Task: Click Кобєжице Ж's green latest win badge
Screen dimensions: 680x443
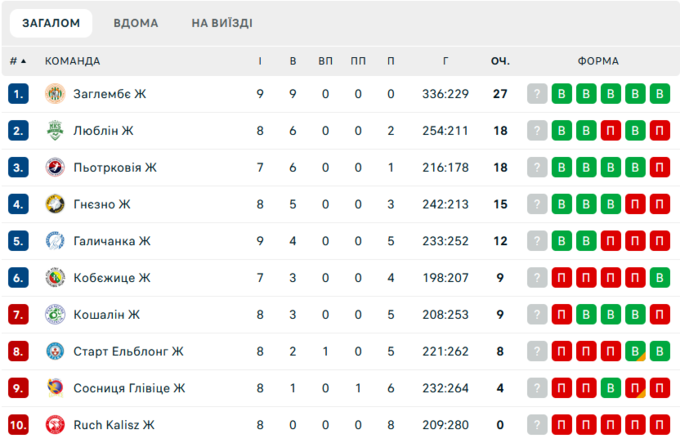Action: tap(659, 278)
